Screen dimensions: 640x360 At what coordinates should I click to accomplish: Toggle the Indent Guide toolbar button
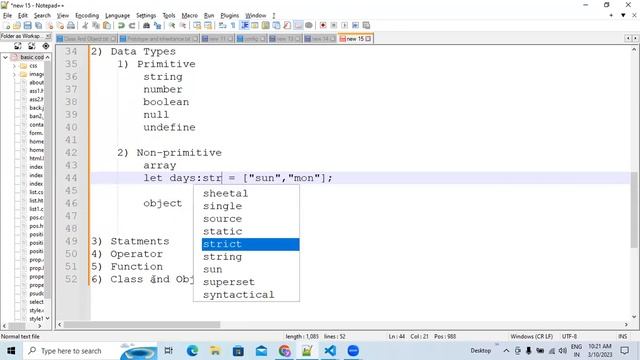244,25
